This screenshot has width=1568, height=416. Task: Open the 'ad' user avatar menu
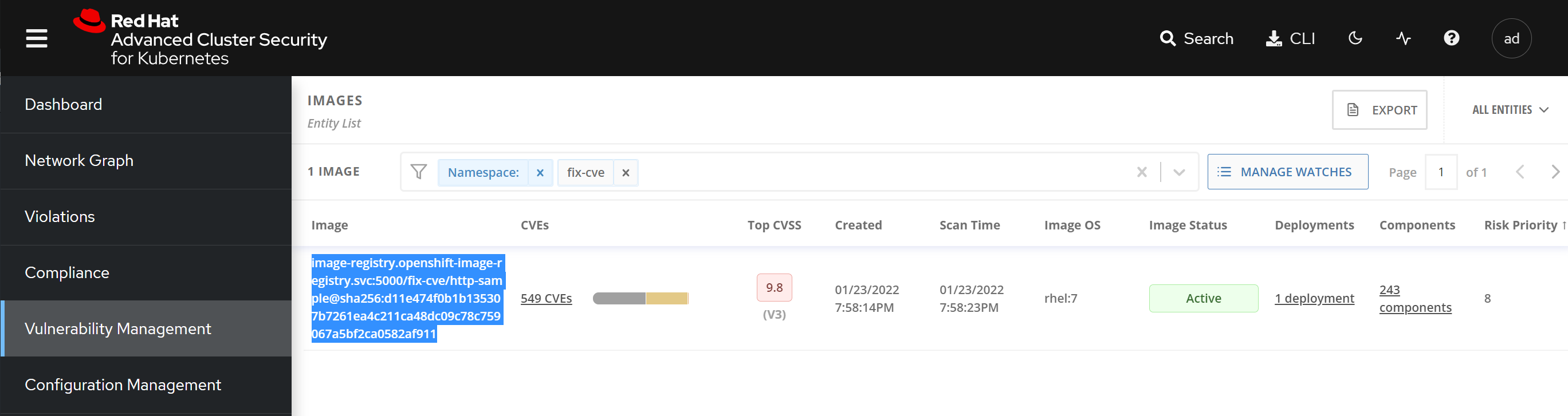point(1511,38)
